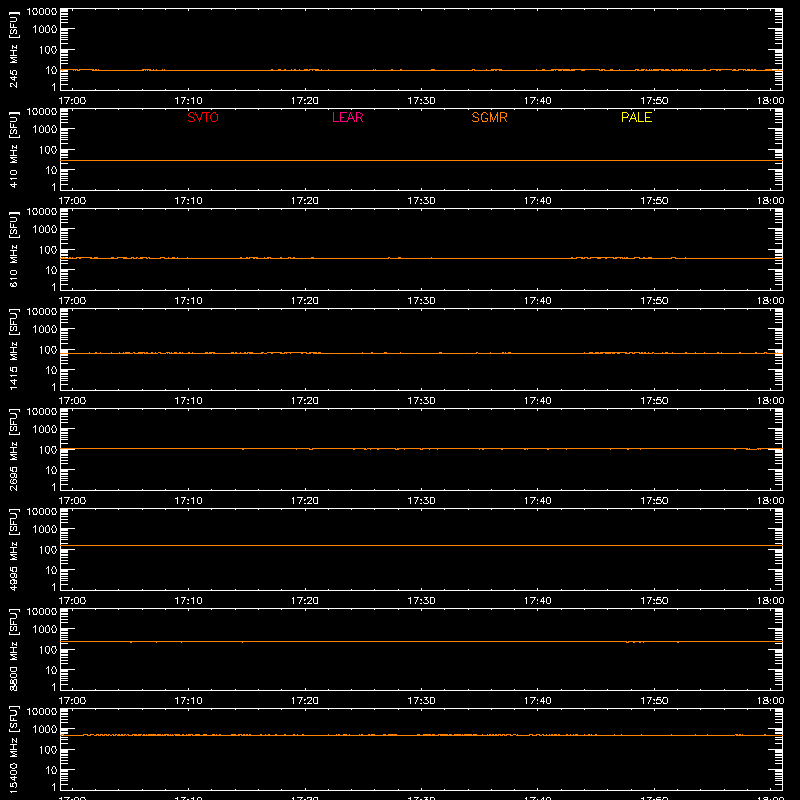Click the 1415 MHz [SFU] axis title
Screen dimensions: 800x800
pos(13,349)
